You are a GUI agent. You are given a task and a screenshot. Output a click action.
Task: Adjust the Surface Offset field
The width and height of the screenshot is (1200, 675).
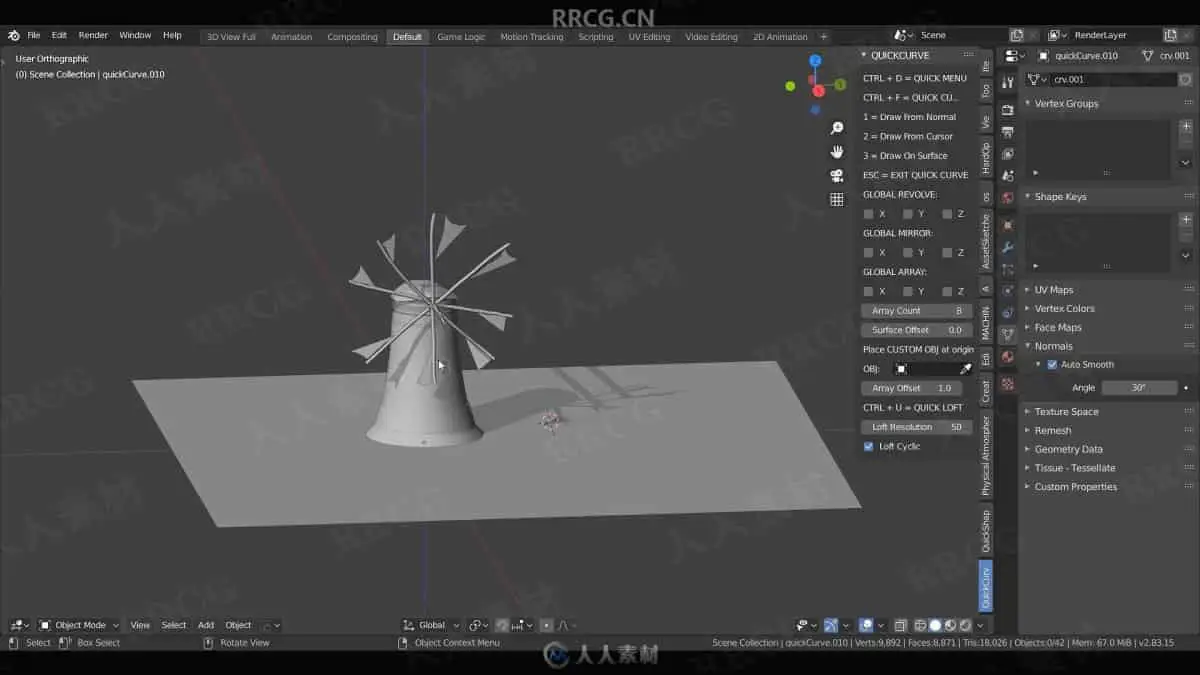(x=917, y=330)
